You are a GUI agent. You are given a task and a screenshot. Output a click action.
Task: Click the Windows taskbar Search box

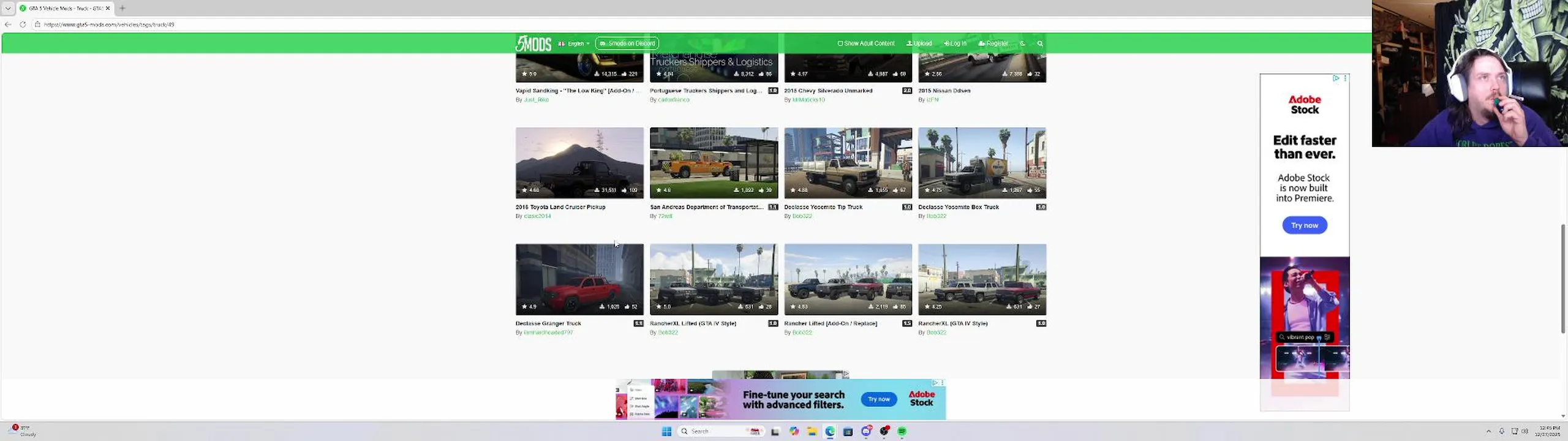[721, 431]
